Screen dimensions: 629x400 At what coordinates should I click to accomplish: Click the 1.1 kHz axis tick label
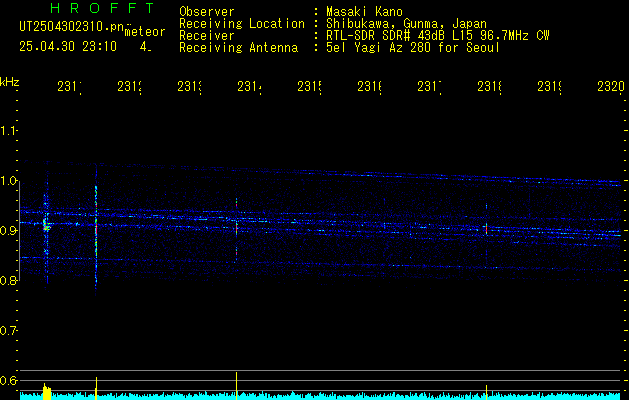[x=8, y=130]
